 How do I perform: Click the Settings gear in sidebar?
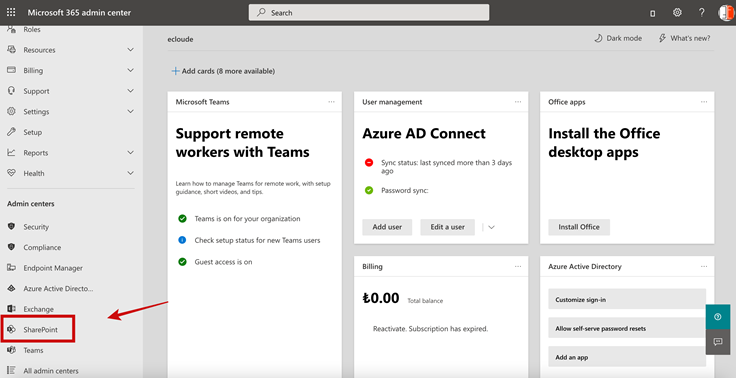[11, 111]
